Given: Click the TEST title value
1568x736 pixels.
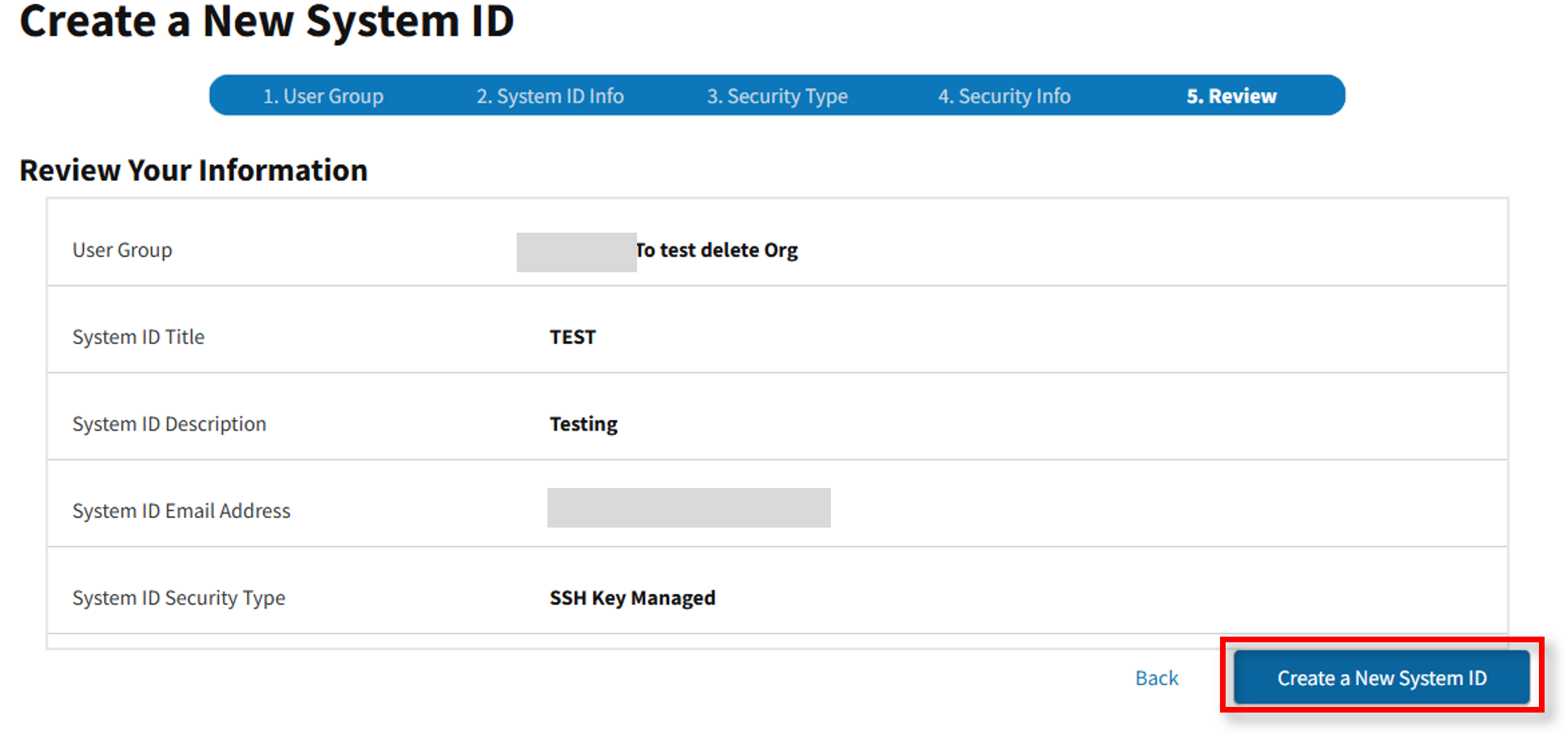Looking at the screenshot, I should coord(572,337).
